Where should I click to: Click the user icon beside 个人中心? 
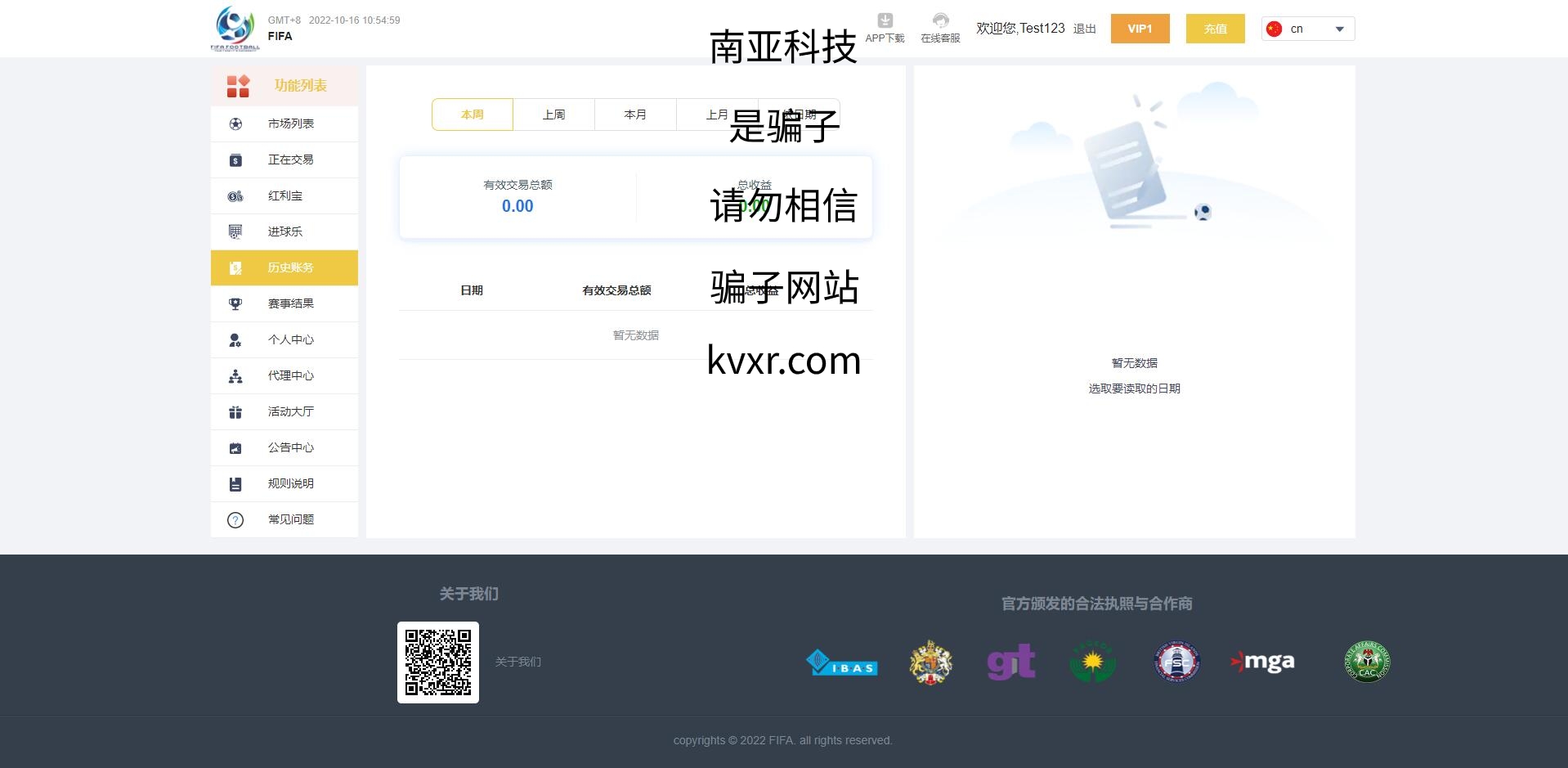click(235, 339)
